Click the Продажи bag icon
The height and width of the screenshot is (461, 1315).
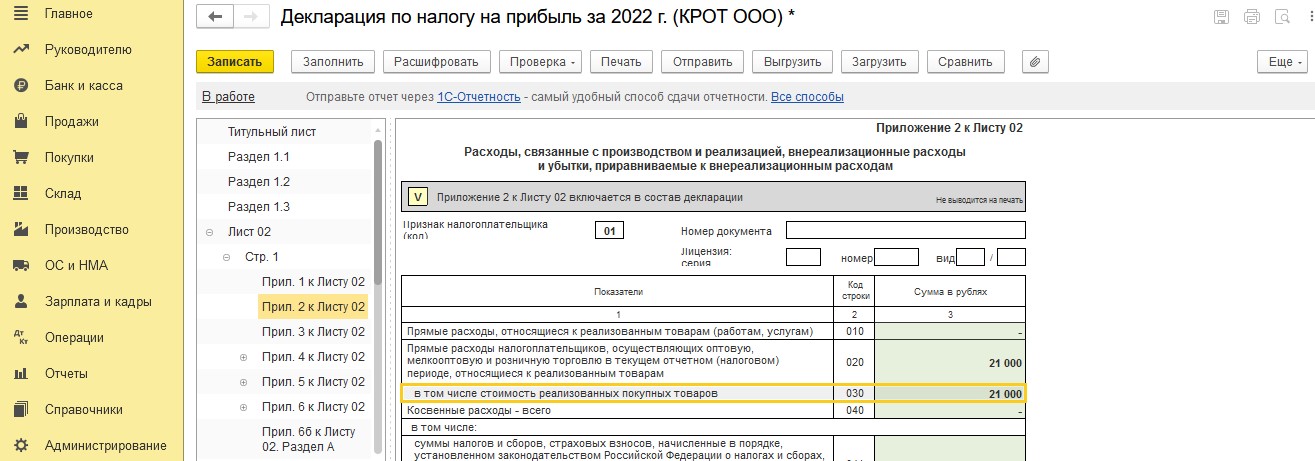point(20,121)
